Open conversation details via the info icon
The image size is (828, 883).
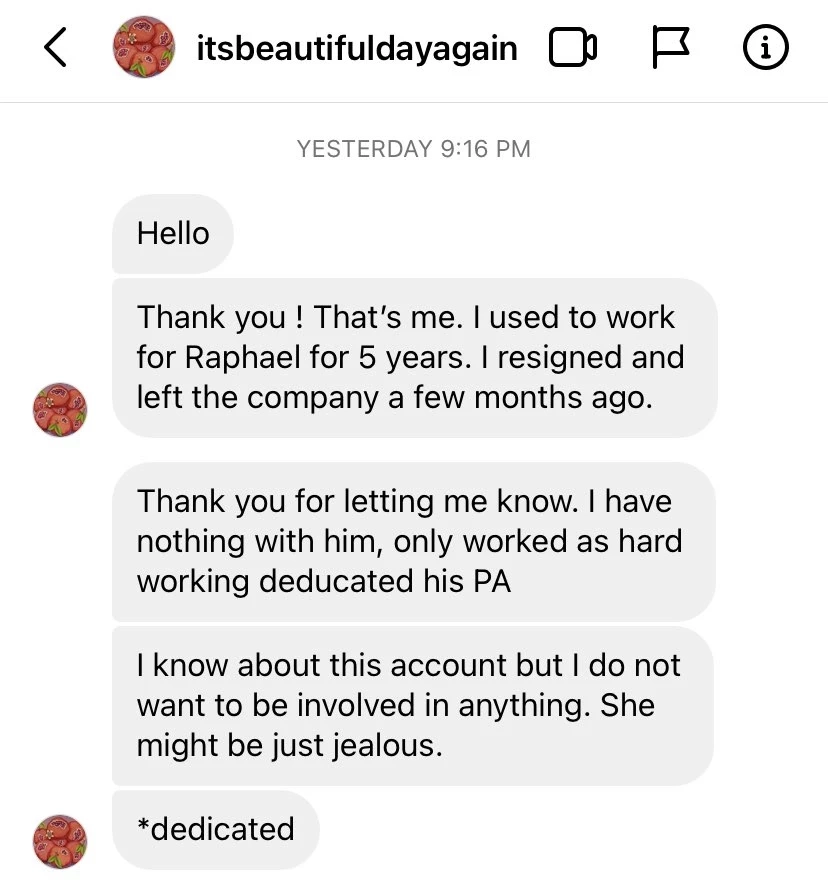(767, 48)
